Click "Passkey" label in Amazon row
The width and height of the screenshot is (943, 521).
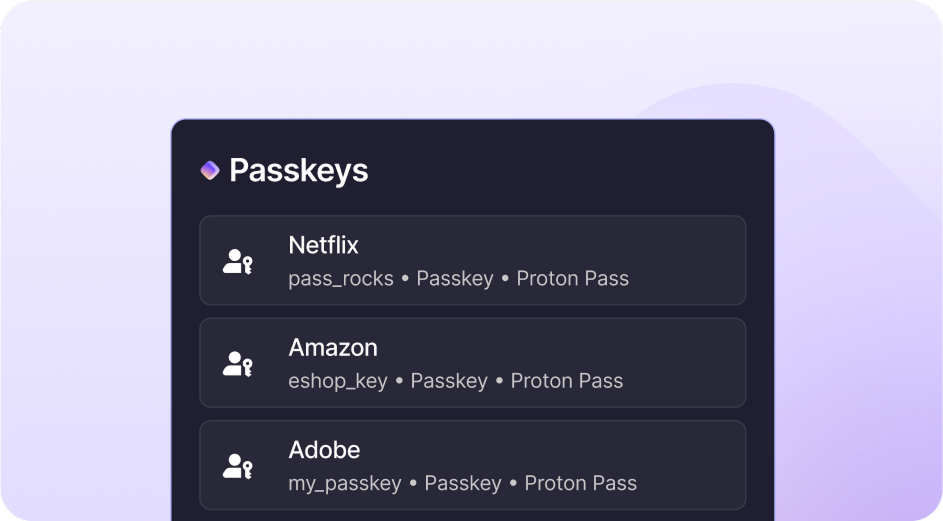pyautogui.click(x=449, y=381)
